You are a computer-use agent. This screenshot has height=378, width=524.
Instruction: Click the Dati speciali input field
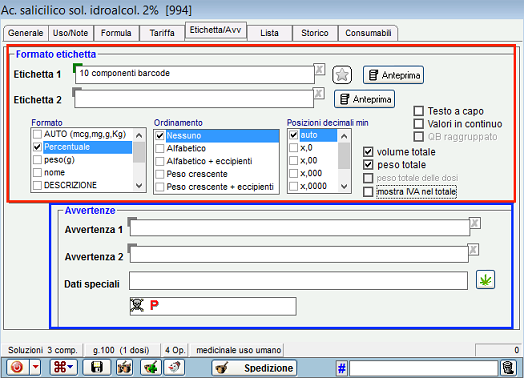point(298,281)
